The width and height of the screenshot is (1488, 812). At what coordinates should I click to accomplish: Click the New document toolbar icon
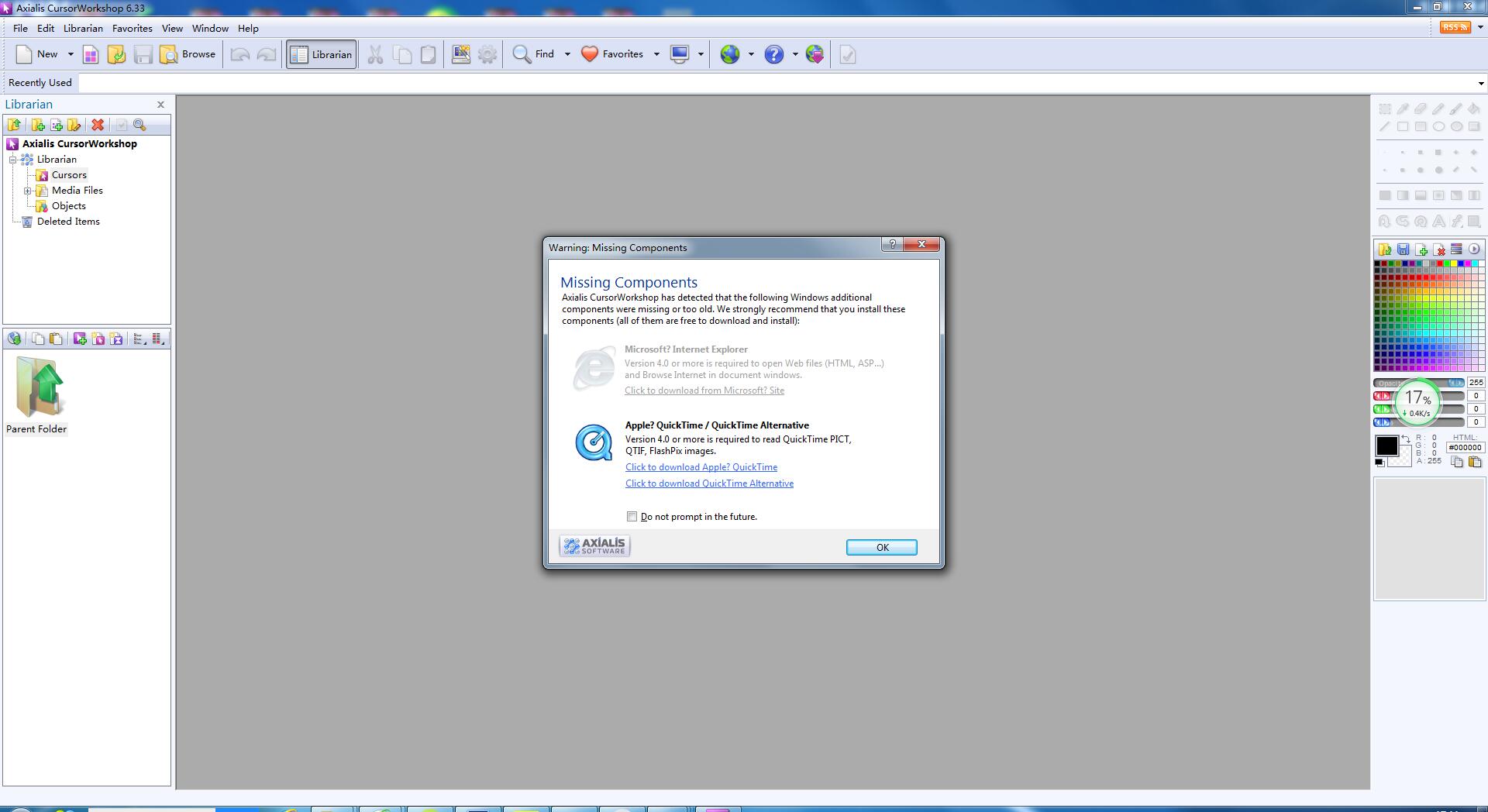coord(24,54)
